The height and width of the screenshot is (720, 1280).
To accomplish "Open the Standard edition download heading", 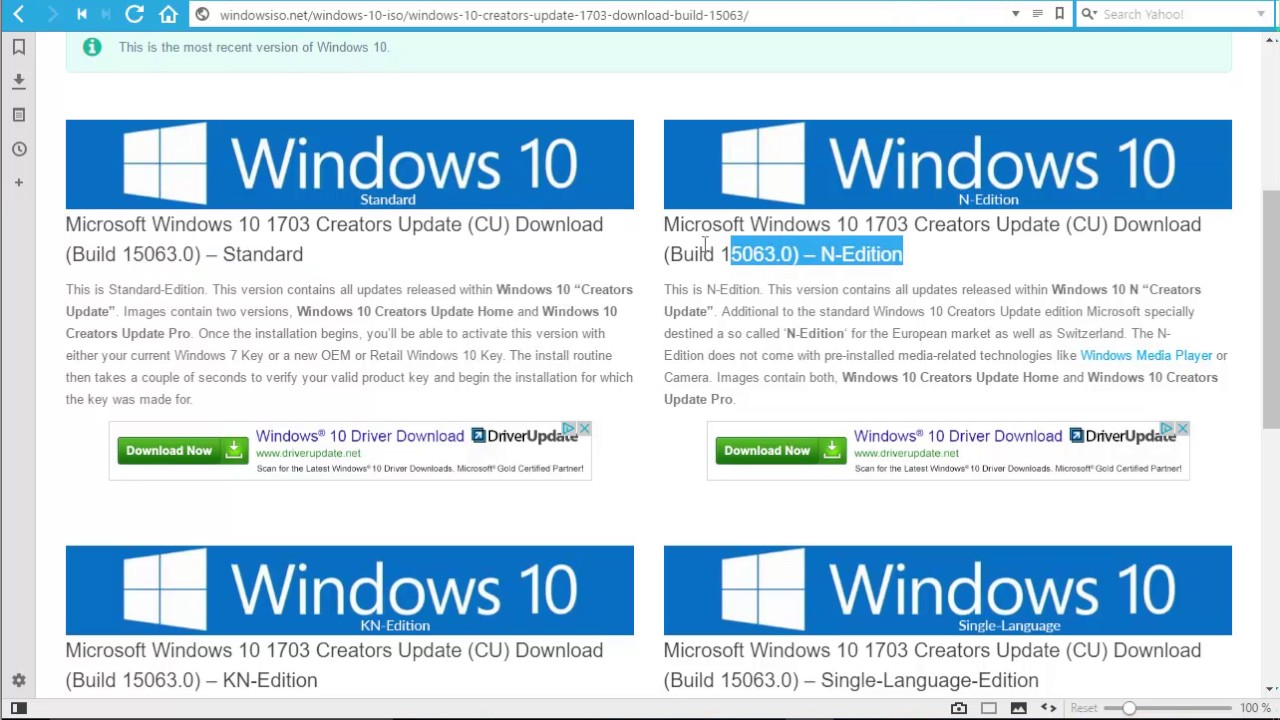I will (334, 239).
